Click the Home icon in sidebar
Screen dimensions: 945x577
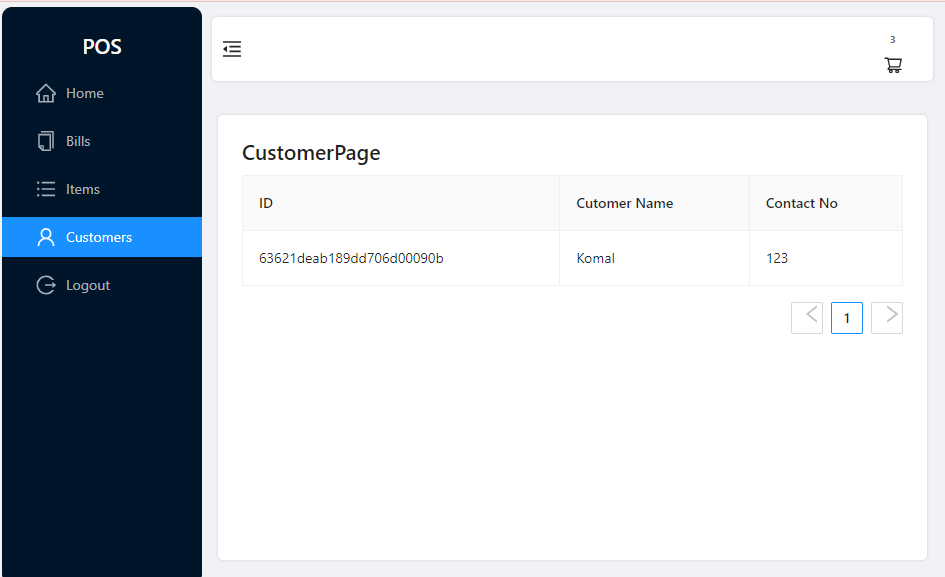pyautogui.click(x=46, y=93)
